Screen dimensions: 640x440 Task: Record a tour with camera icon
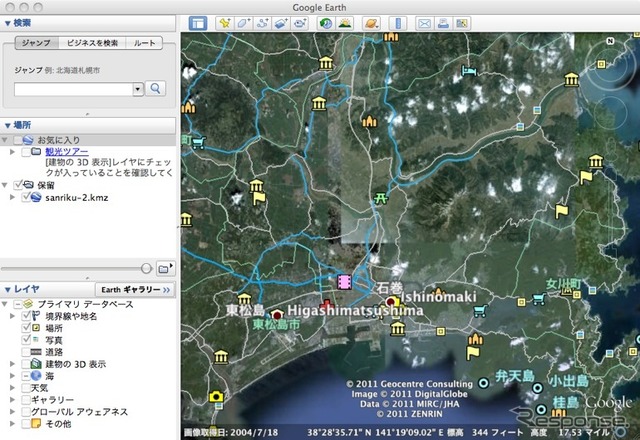(x=300, y=23)
